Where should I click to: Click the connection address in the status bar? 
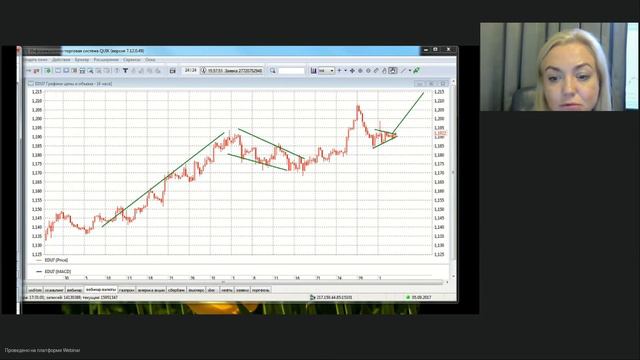[334, 297]
